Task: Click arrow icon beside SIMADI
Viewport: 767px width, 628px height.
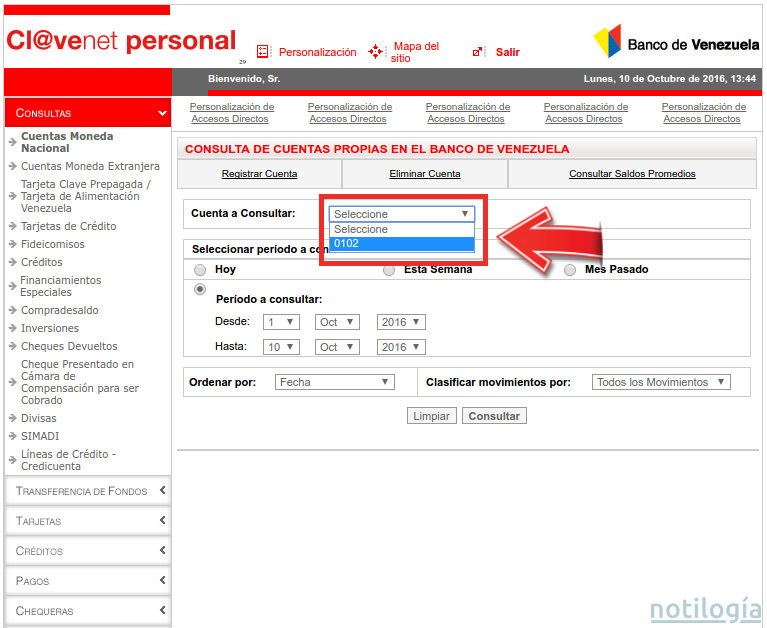Action: click(13, 436)
